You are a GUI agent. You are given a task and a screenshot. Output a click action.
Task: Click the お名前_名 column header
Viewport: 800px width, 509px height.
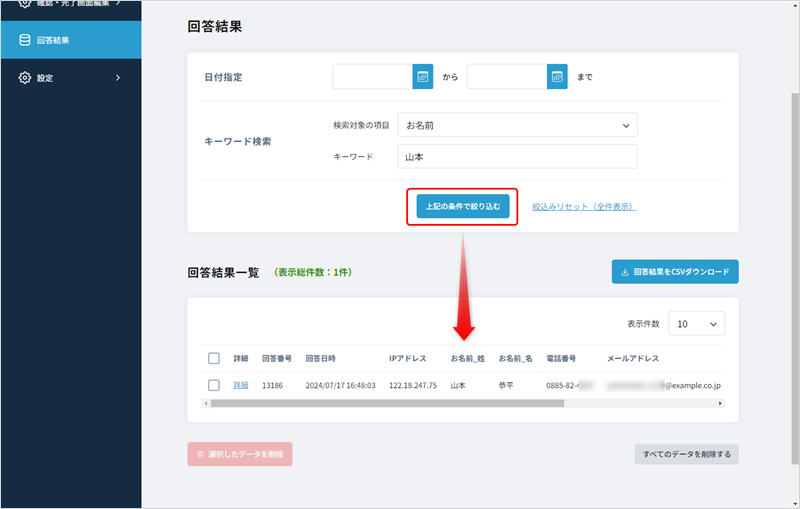(515, 359)
